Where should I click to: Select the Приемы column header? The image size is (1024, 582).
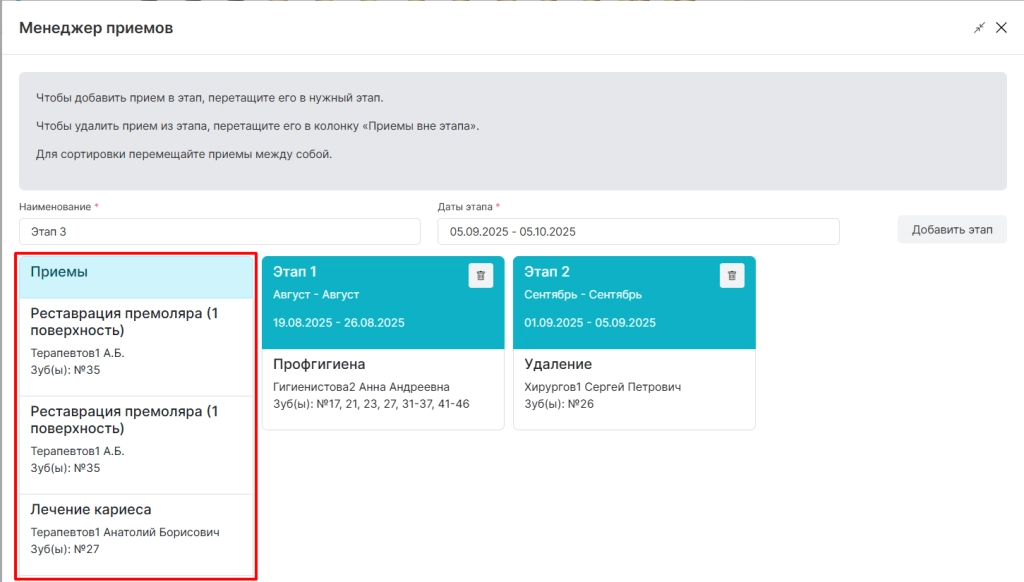(136, 277)
